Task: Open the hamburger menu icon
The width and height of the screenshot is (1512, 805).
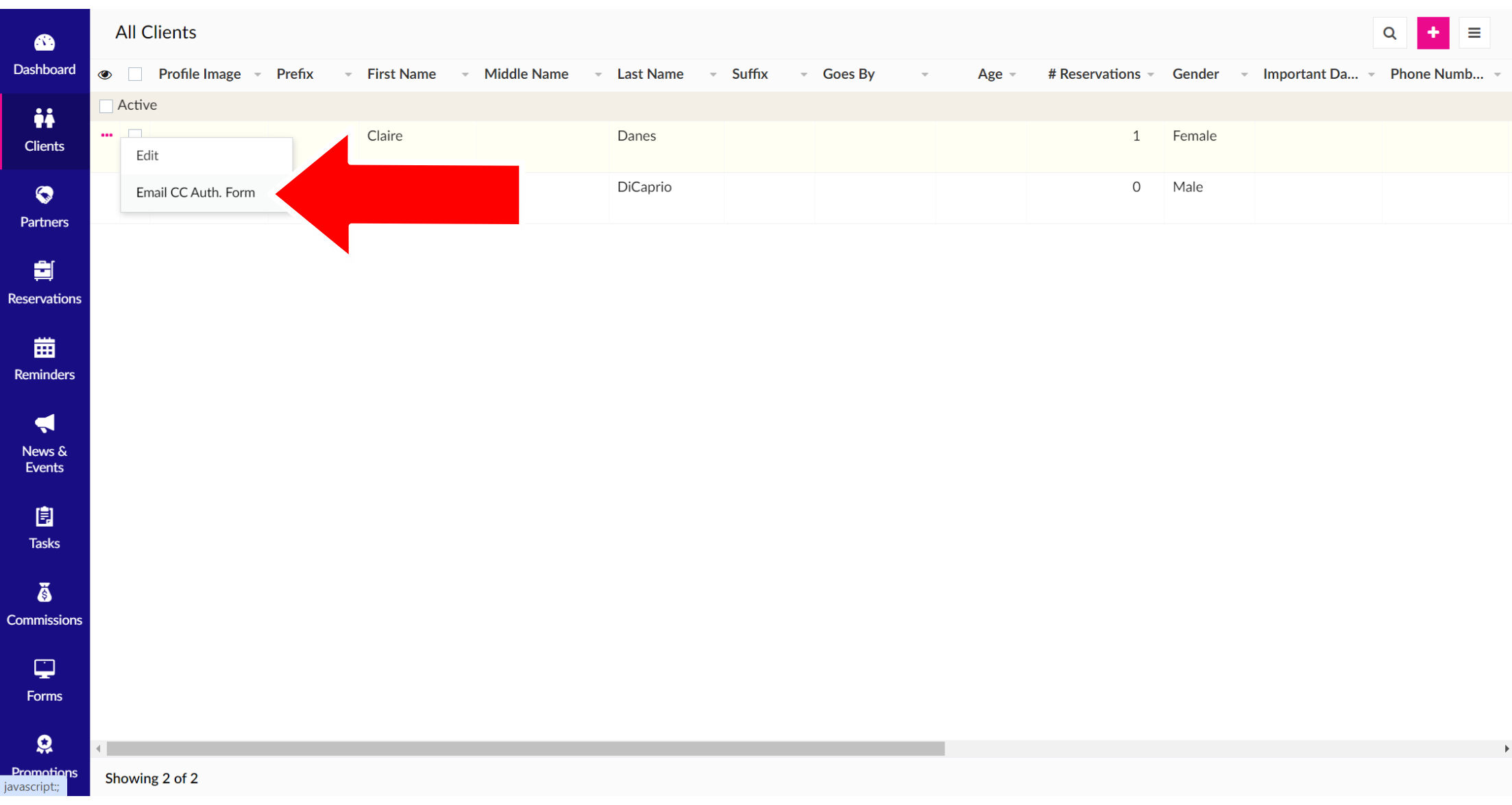Action: pos(1474,33)
